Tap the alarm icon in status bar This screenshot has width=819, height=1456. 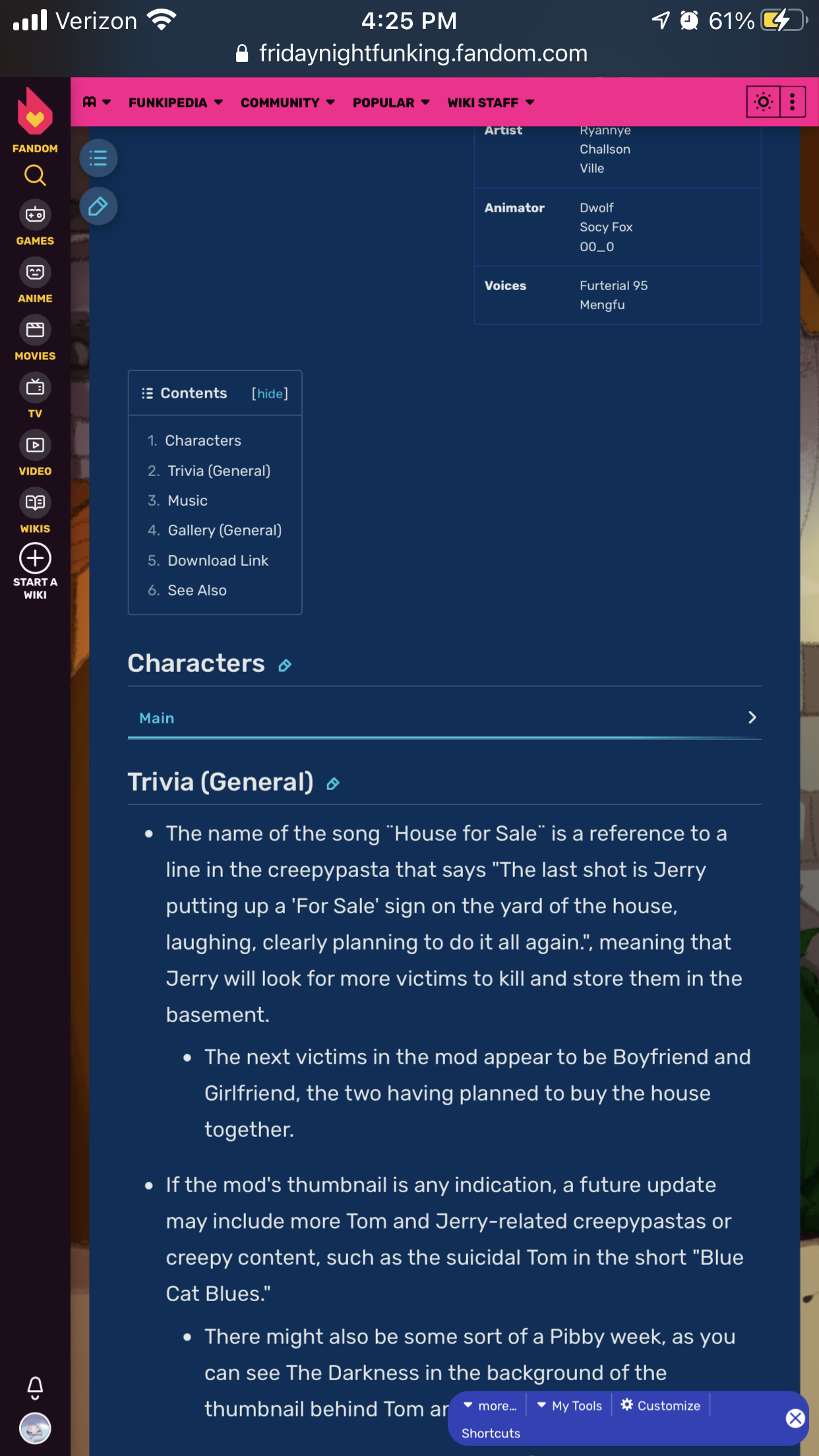(689, 20)
